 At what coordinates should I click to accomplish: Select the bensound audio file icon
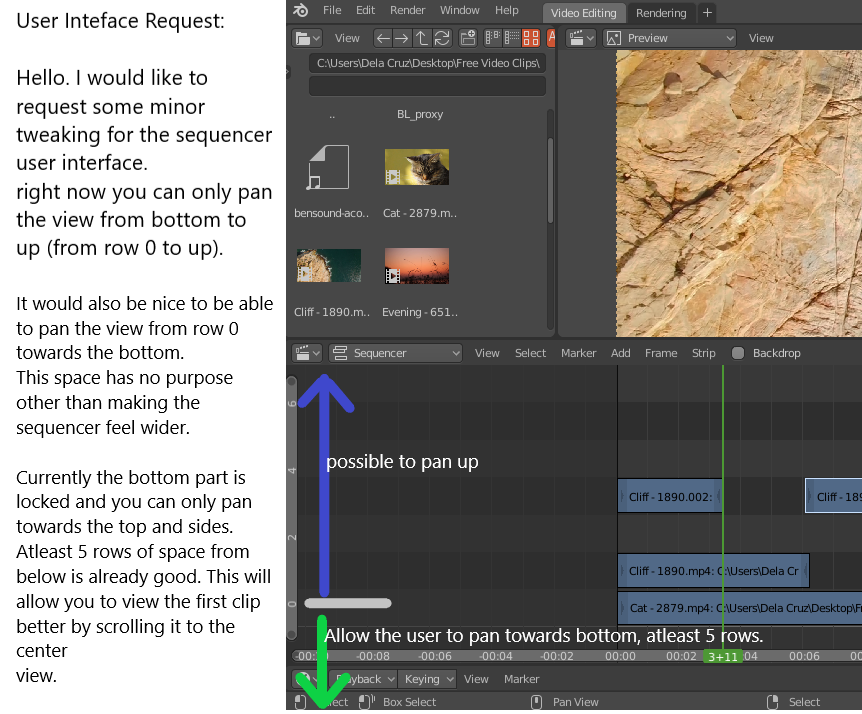coord(328,167)
